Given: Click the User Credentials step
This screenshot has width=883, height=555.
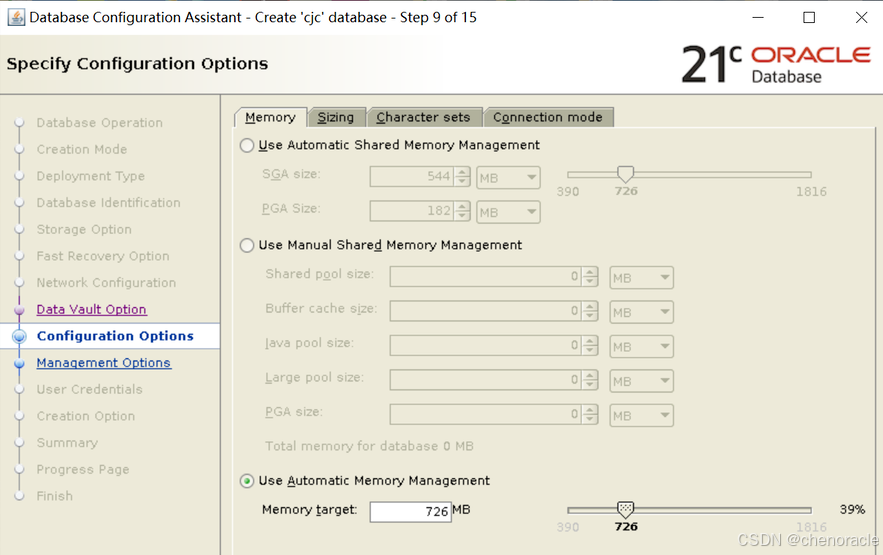Looking at the screenshot, I should tap(89, 390).
